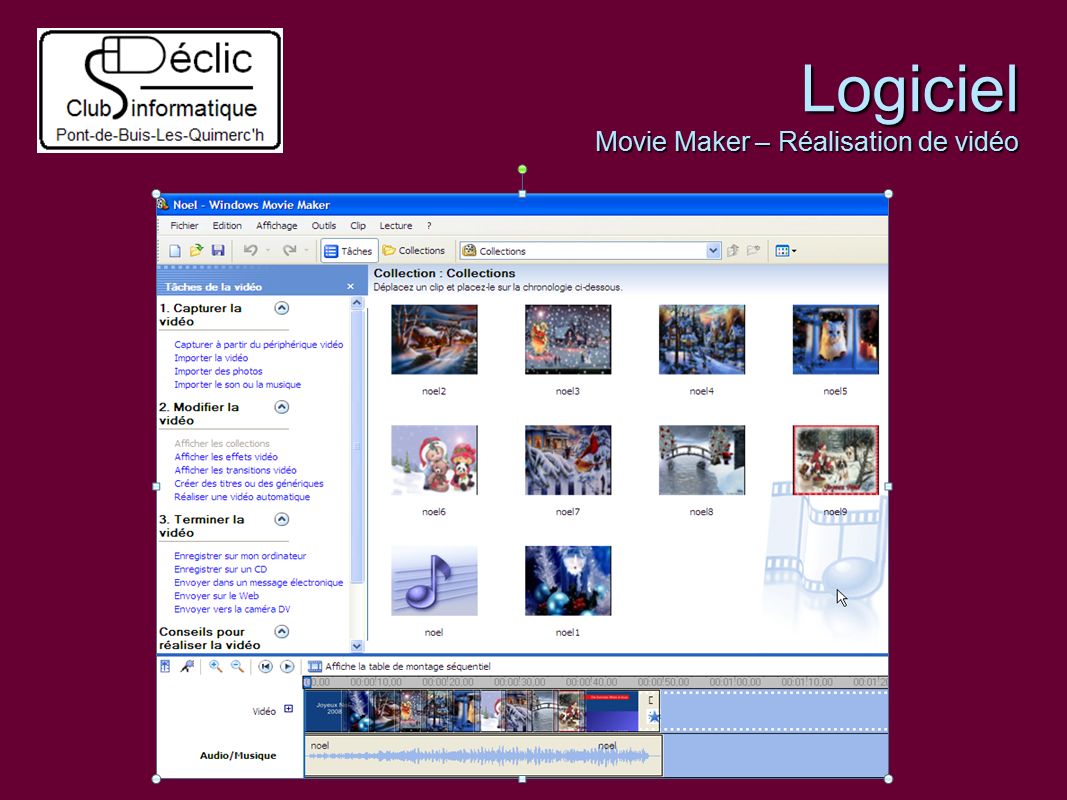Create a new project with the blank page icon
Image resolution: width=1067 pixels, height=800 pixels.
click(x=175, y=251)
